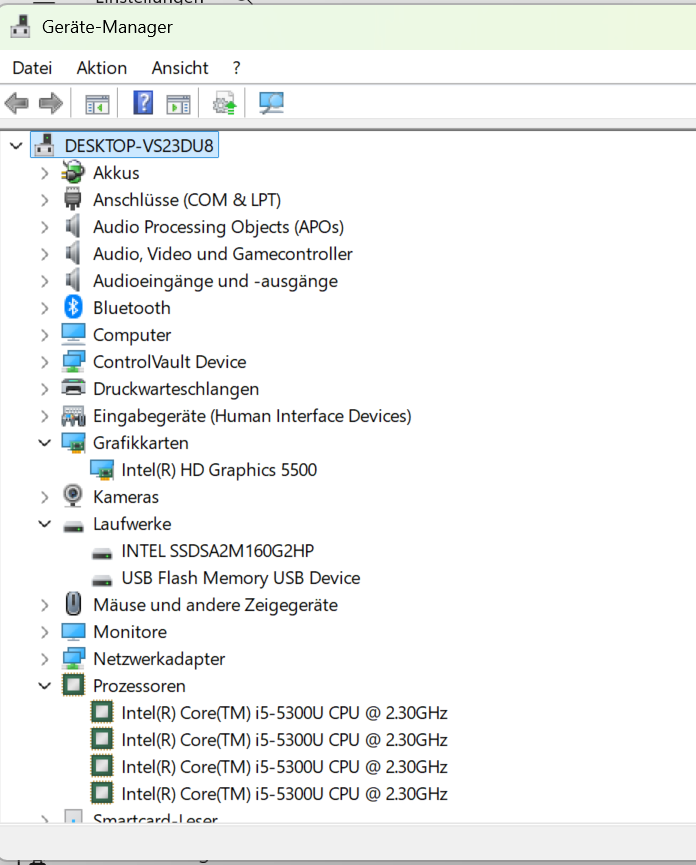Image resolution: width=696 pixels, height=865 pixels.
Task: Open the Datei menu
Action: point(32,68)
